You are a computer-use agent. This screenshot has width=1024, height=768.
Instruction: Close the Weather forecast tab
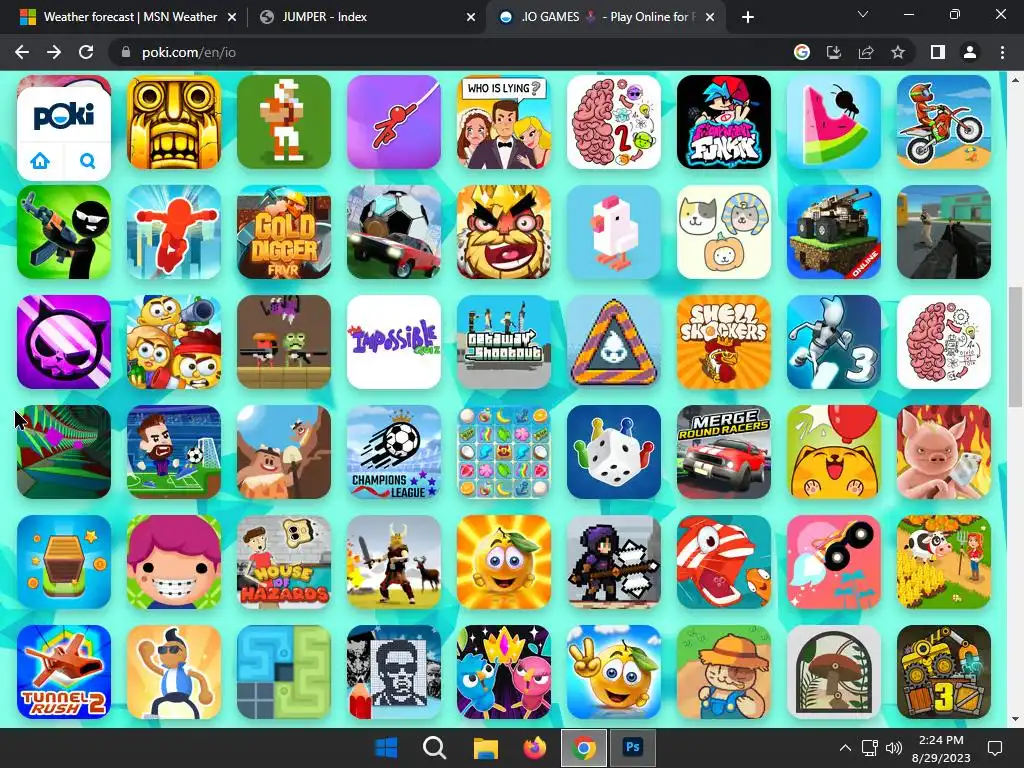(x=232, y=17)
